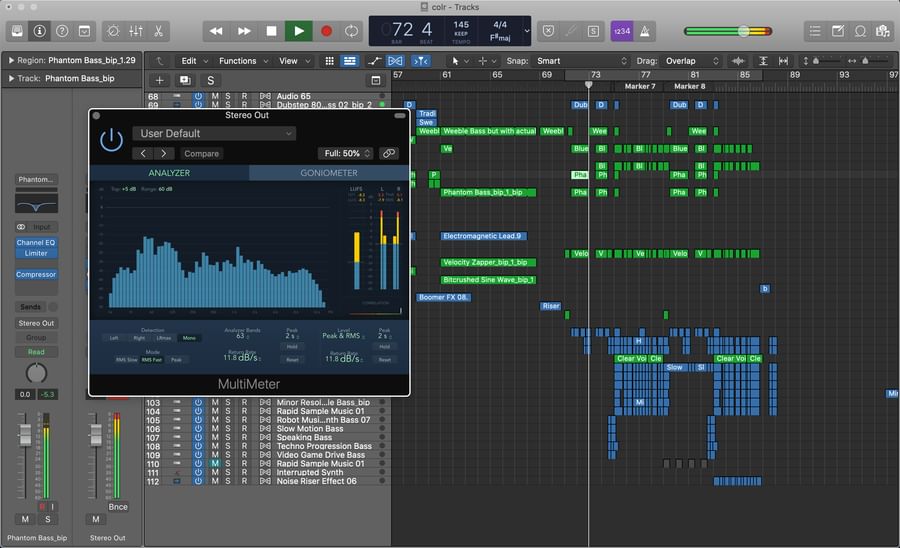The width and height of the screenshot is (900, 548).
Task: Toggle Show Automation curve icon
Action: point(374,61)
